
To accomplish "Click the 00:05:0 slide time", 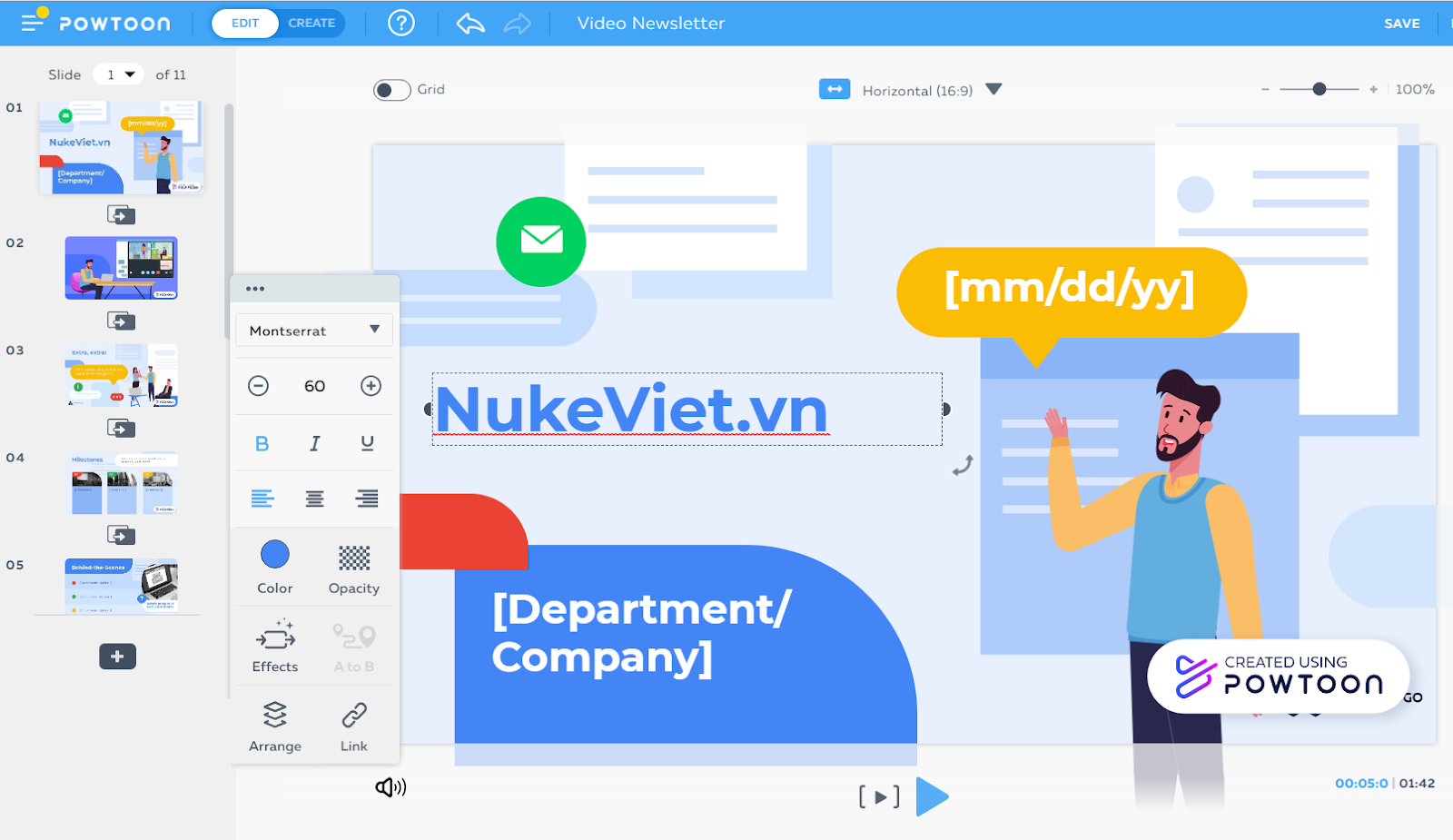I will [1361, 783].
